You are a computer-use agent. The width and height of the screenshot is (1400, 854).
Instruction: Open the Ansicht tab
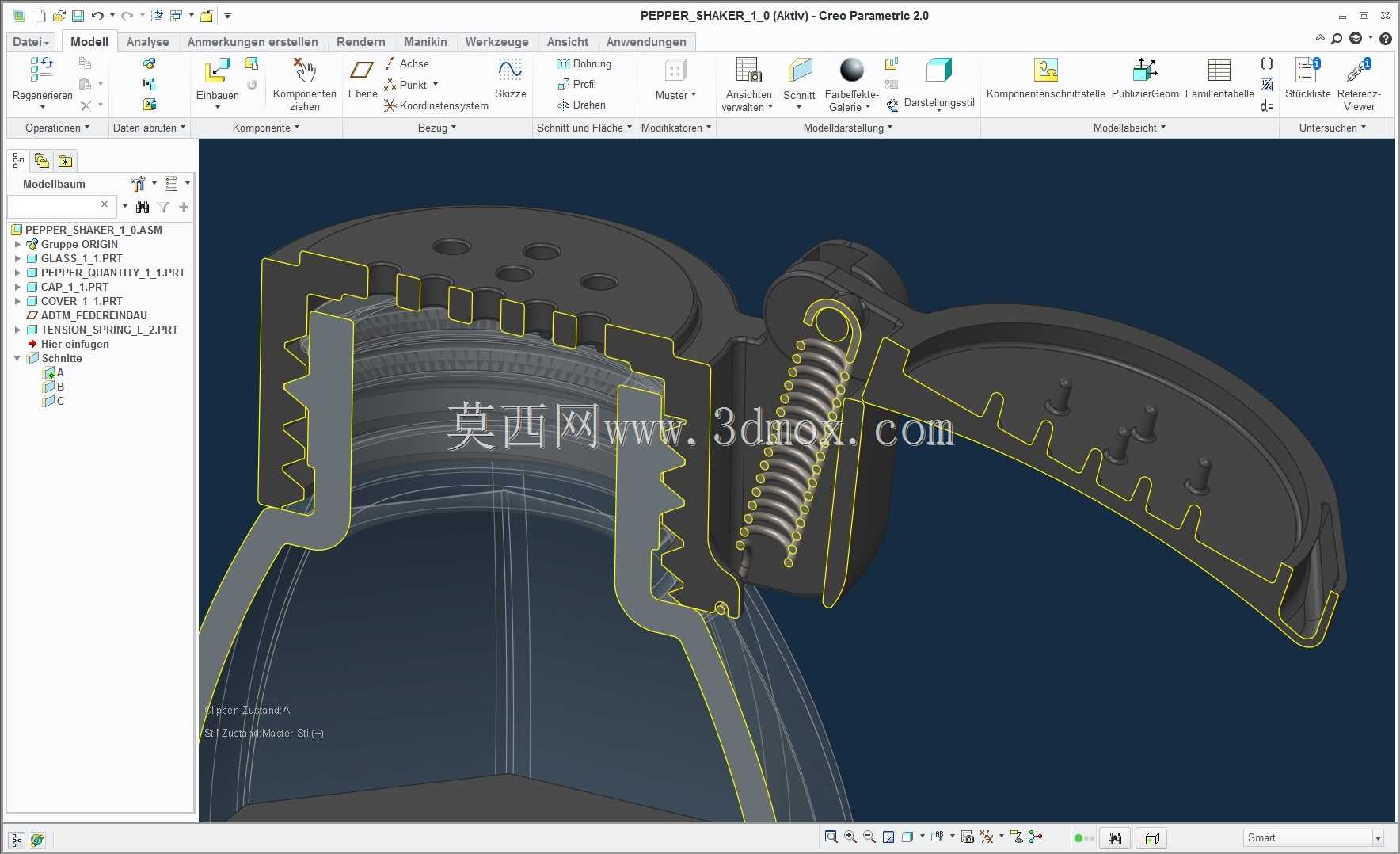coord(567,42)
